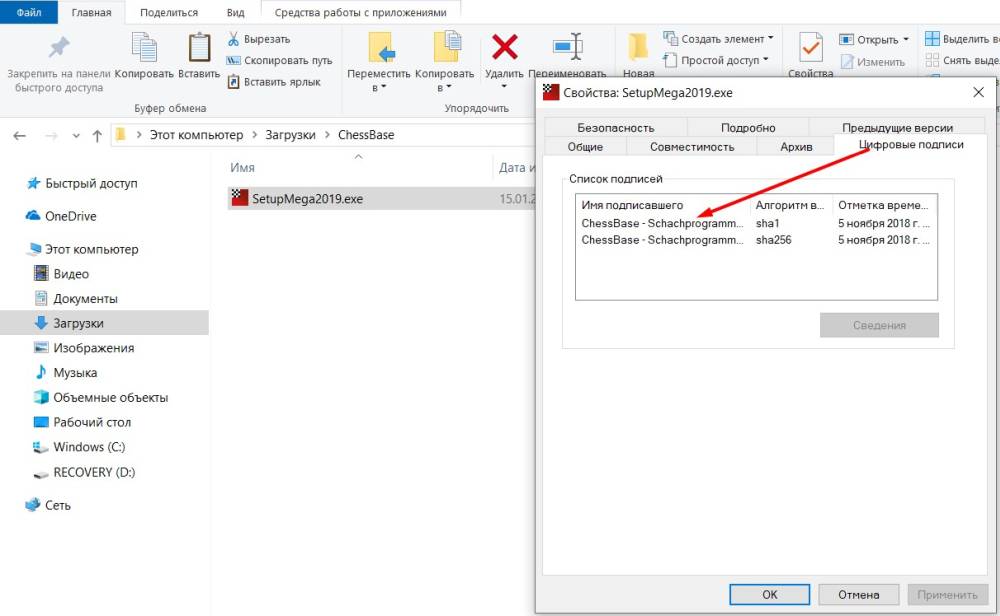Close the Свойства dialog window

pos(978,92)
